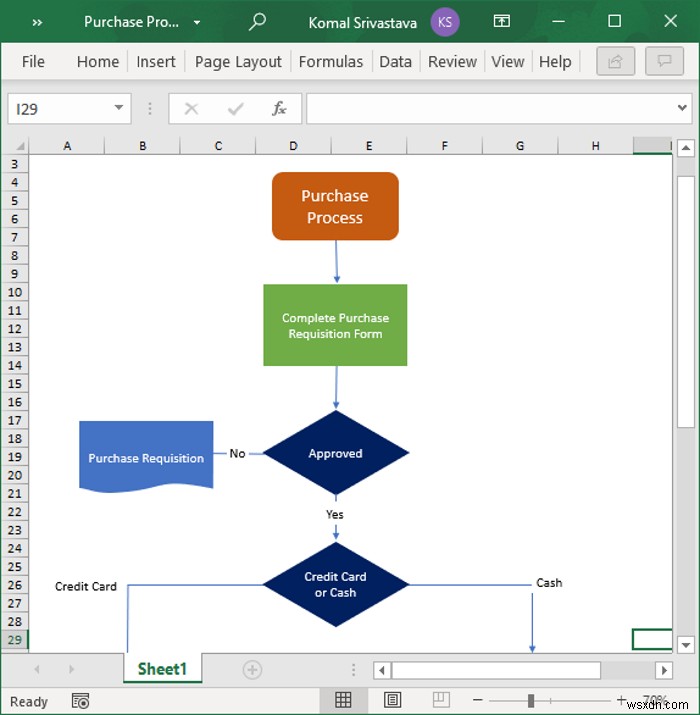700x715 pixels.
Task: Expand the Quick Access toolbar double-chevron
Action: pyautogui.click(x=37, y=22)
